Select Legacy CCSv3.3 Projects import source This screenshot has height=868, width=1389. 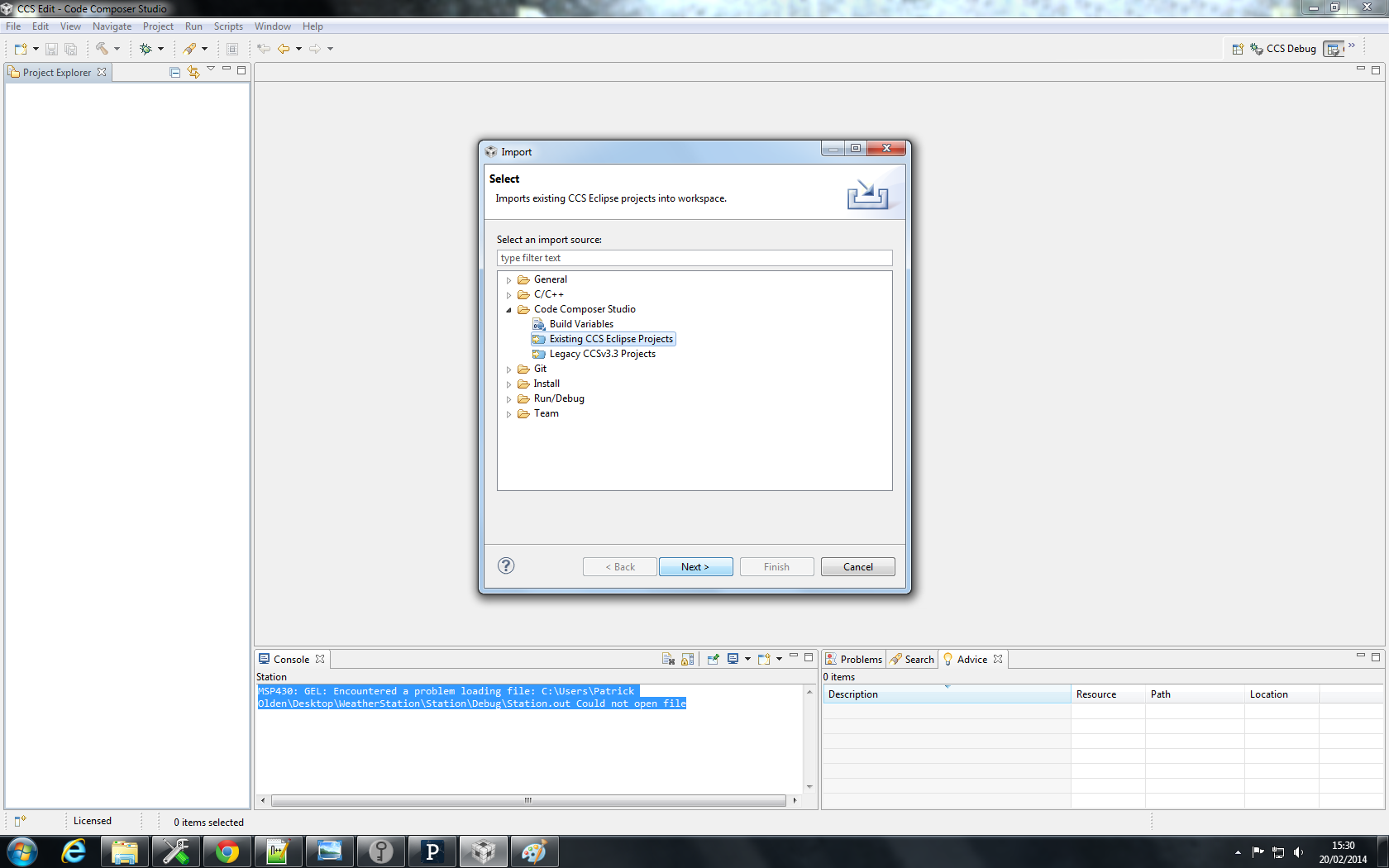pyautogui.click(x=594, y=354)
